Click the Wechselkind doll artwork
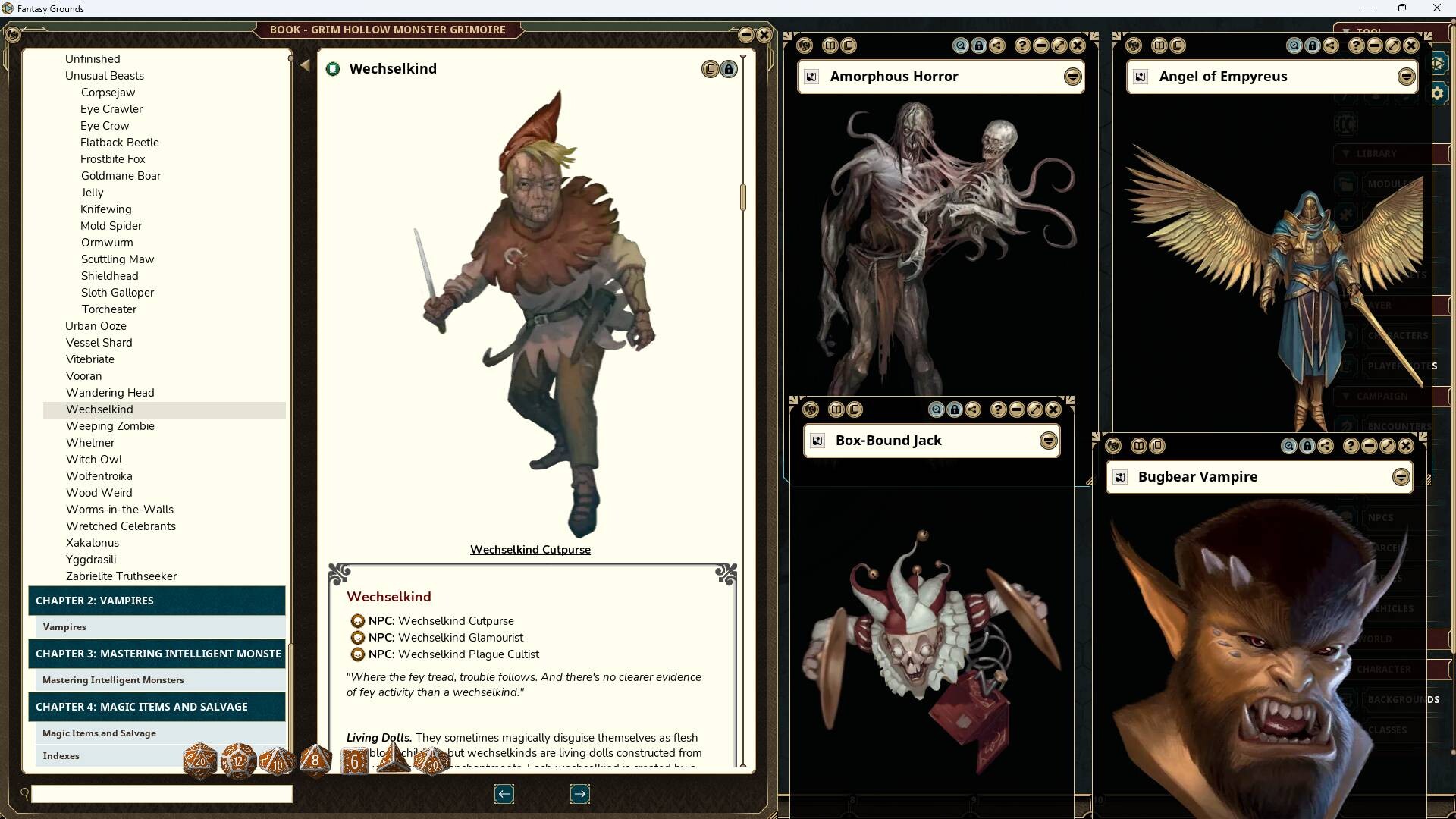Viewport: 1456px width, 819px height. [534, 313]
